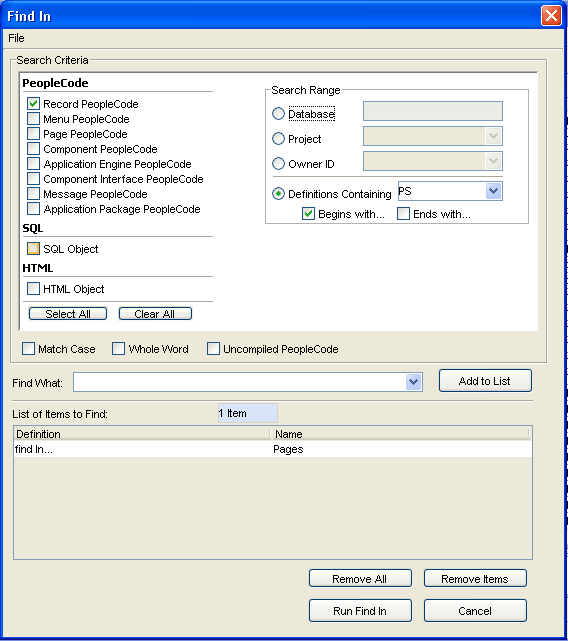
Task: Open the File menu
Action: coord(16,38)
